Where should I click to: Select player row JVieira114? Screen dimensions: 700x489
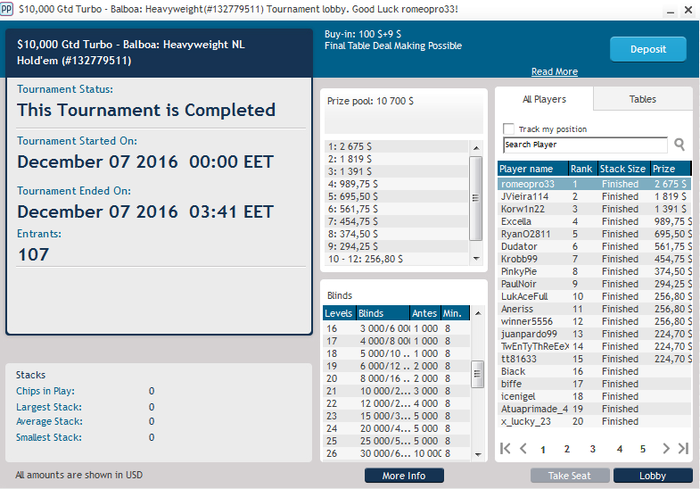594,196
